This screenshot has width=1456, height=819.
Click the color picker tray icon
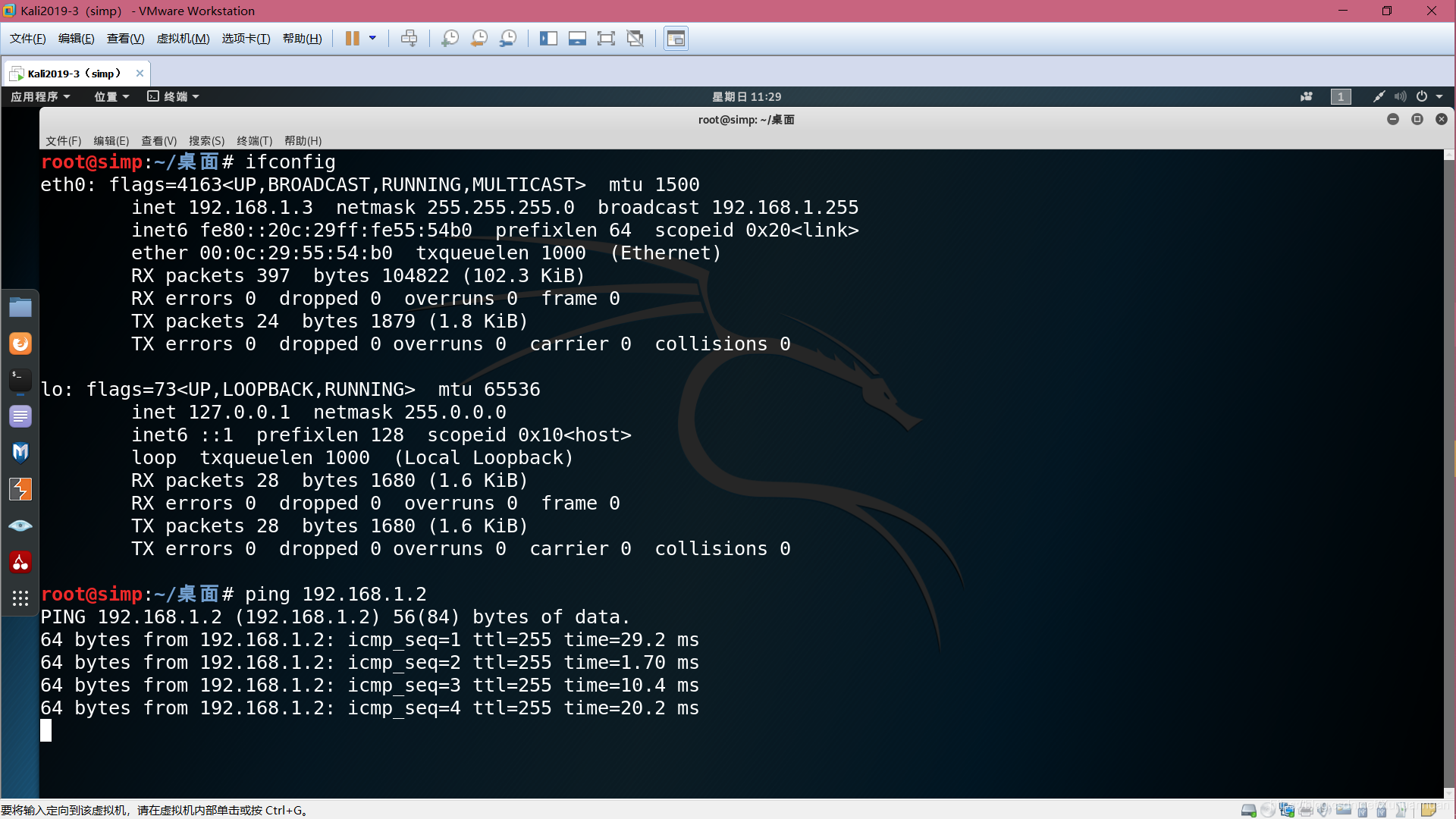pyautogui.click(x=1379, y=96)
